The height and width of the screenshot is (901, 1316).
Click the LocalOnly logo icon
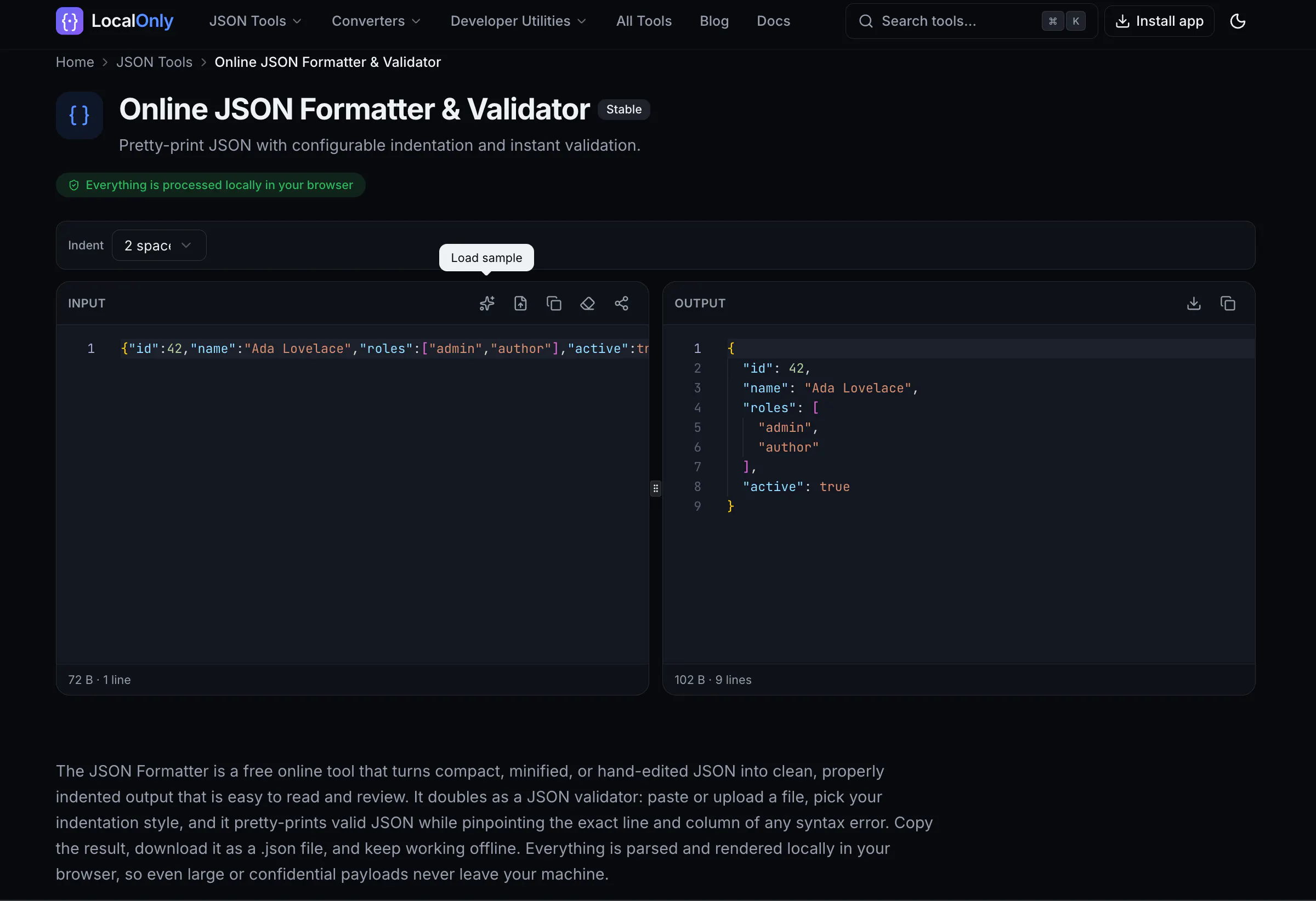[x=70, y=21]
